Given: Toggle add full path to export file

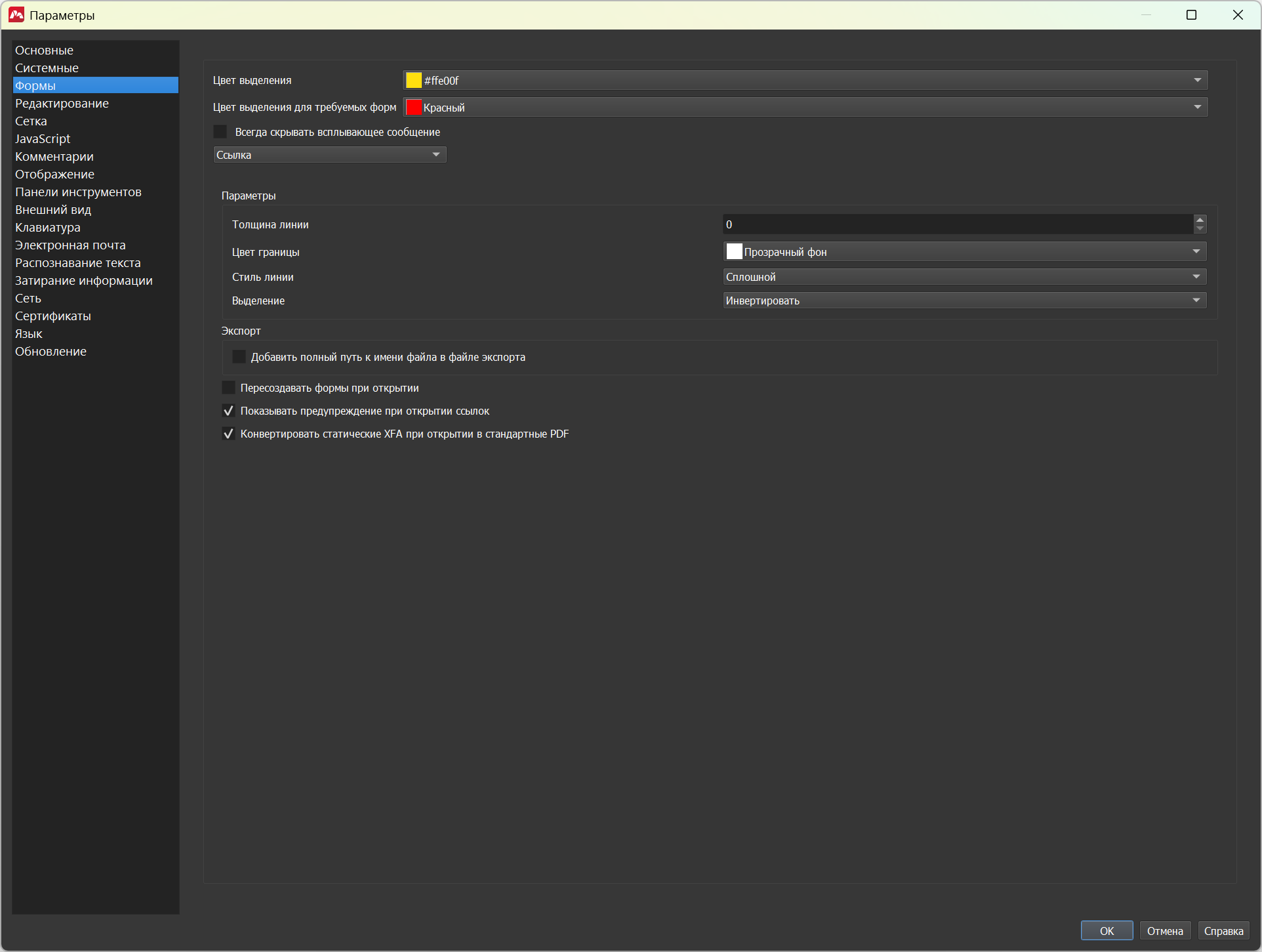Looking at the screenshot, I should (x=239, y=357).
